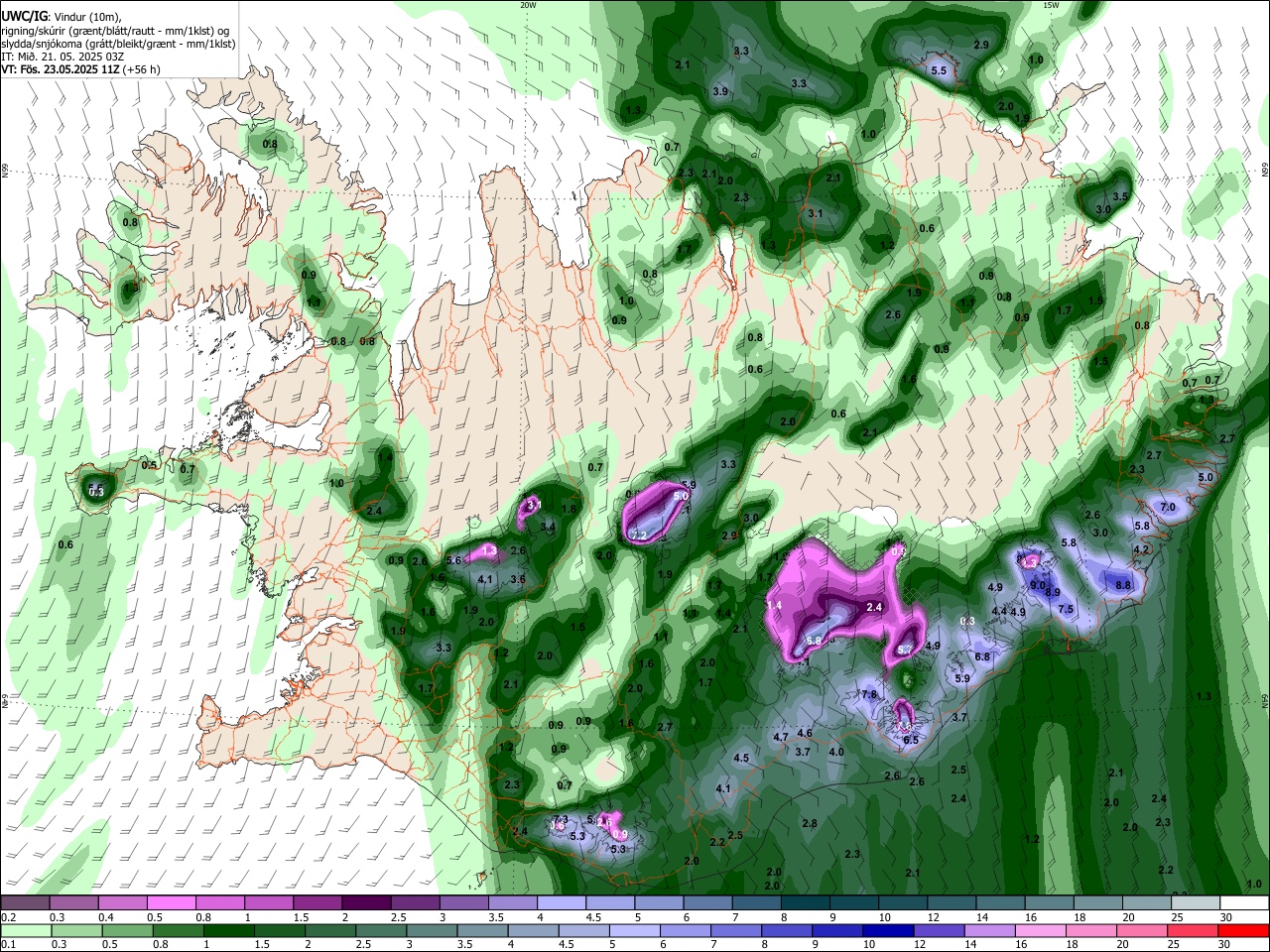Click the 3.9 precipitation value on the map
The height and width of the screenshot is (952, 1270).
[x=721, y=91]
